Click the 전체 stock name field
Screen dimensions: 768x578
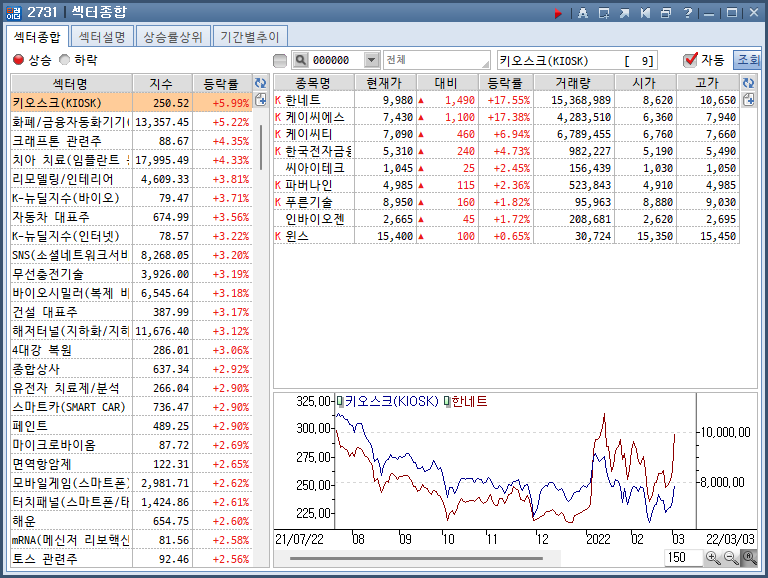[436, 60]
